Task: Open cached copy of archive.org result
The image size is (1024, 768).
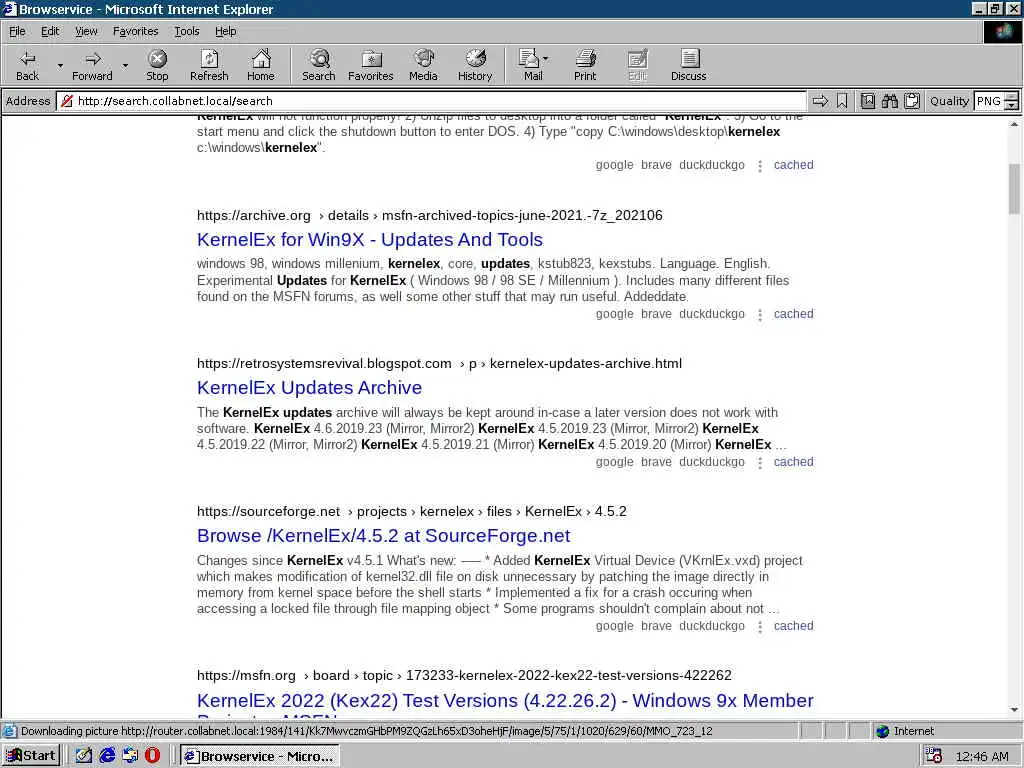Action: [x=793, y=313]
